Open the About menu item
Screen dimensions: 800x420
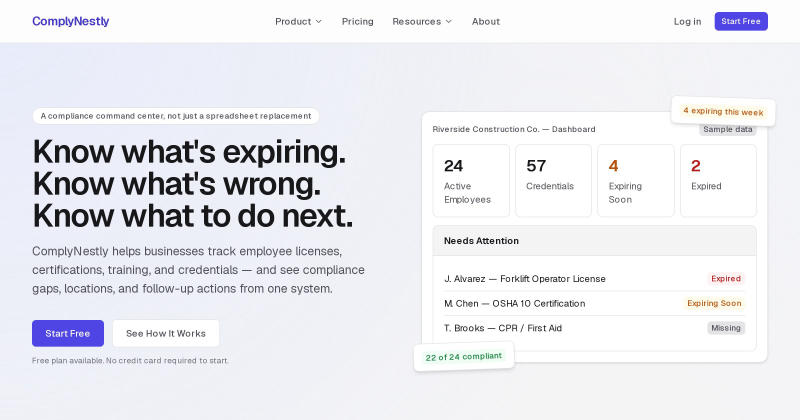[x=486, y=21]
